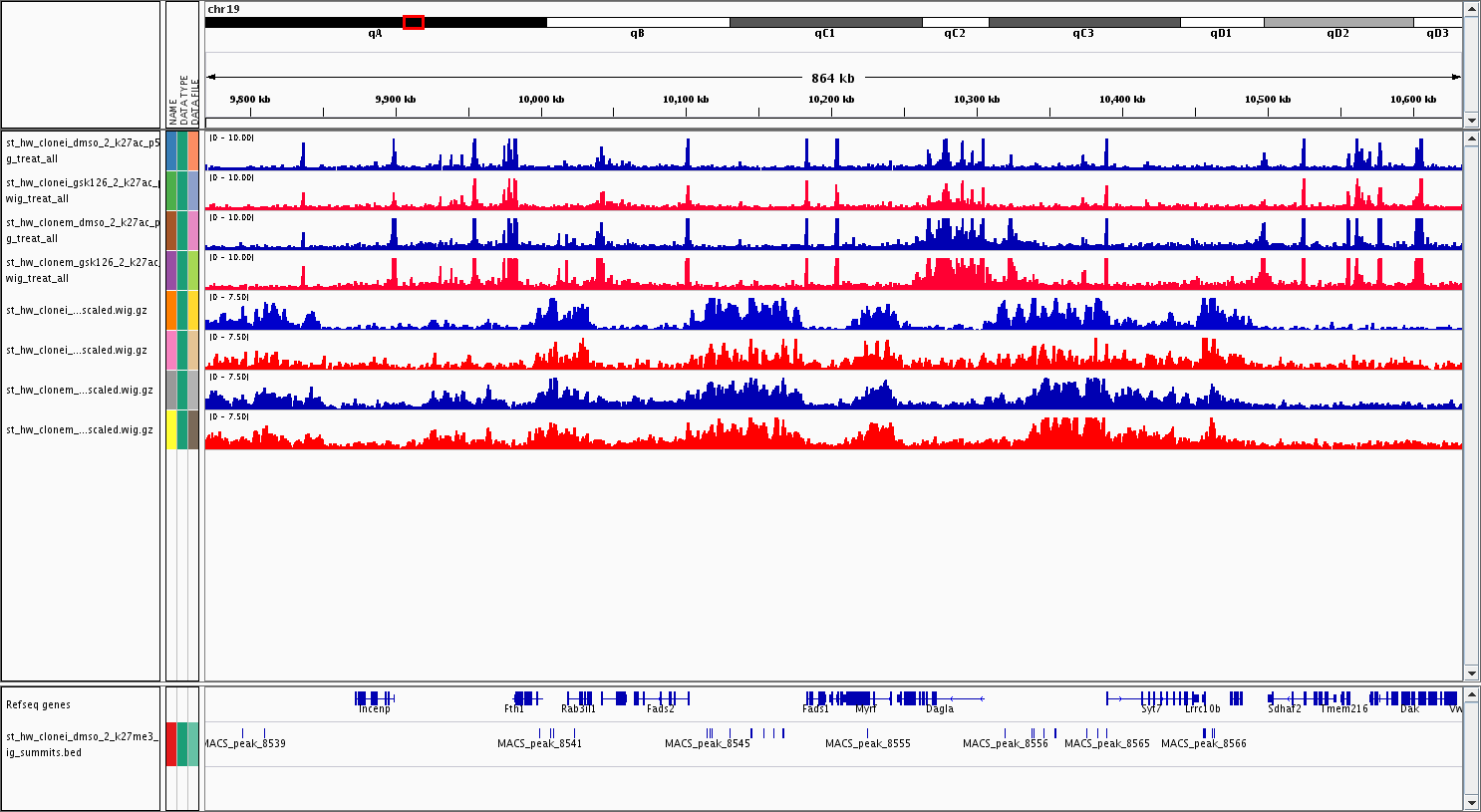Click the Dagla gene annotation
Screen dimensions: 1481x812
coord(939,698)
